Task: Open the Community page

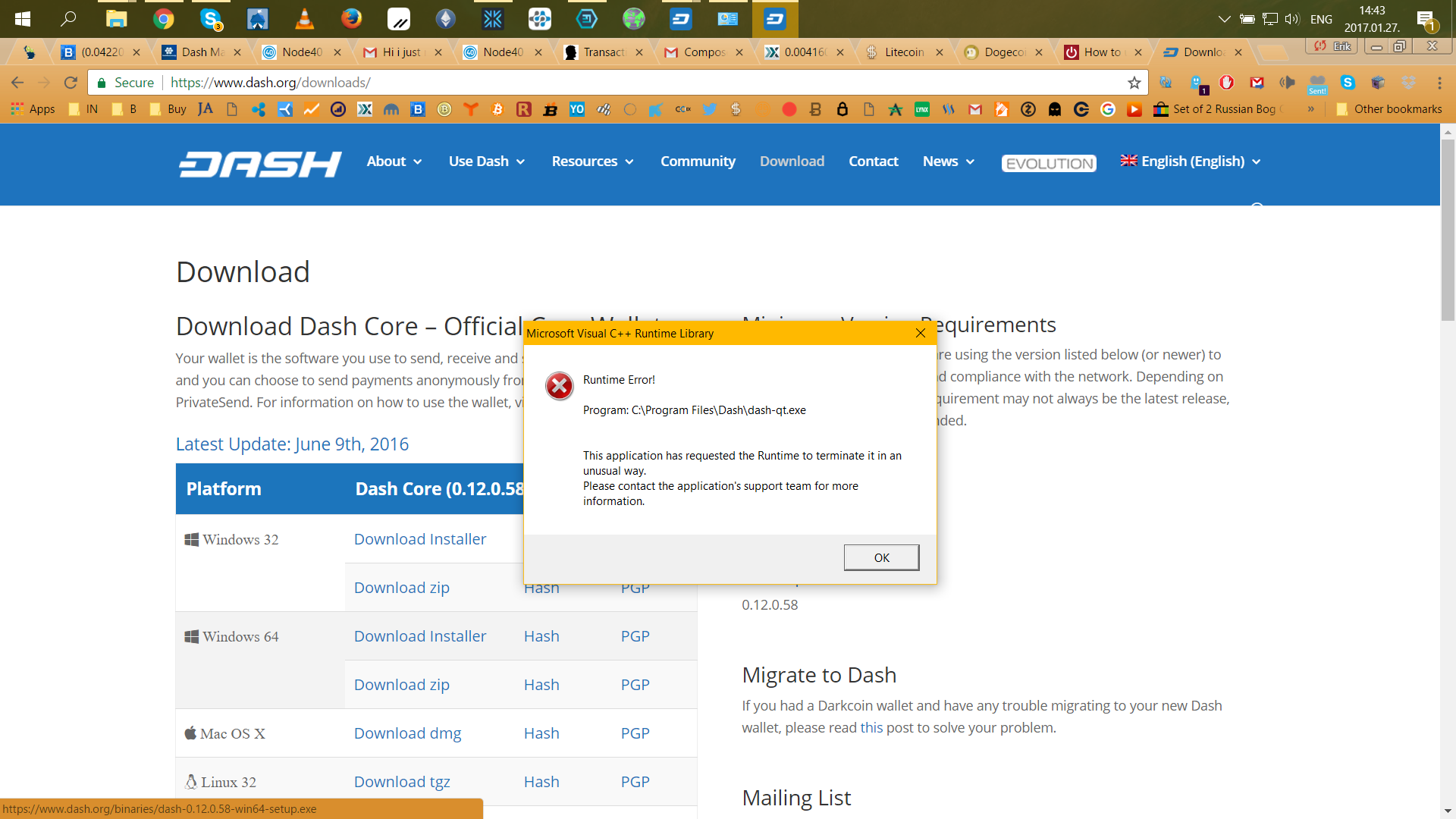Action: point(698,162)
